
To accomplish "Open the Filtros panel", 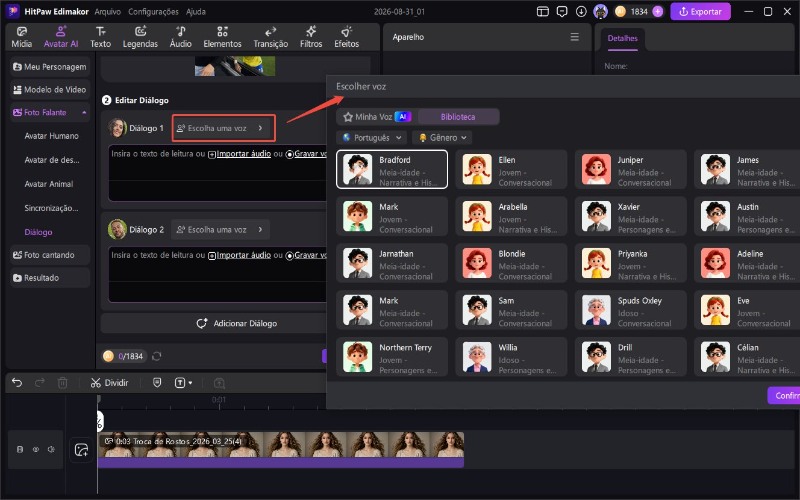I will point(311,37).
